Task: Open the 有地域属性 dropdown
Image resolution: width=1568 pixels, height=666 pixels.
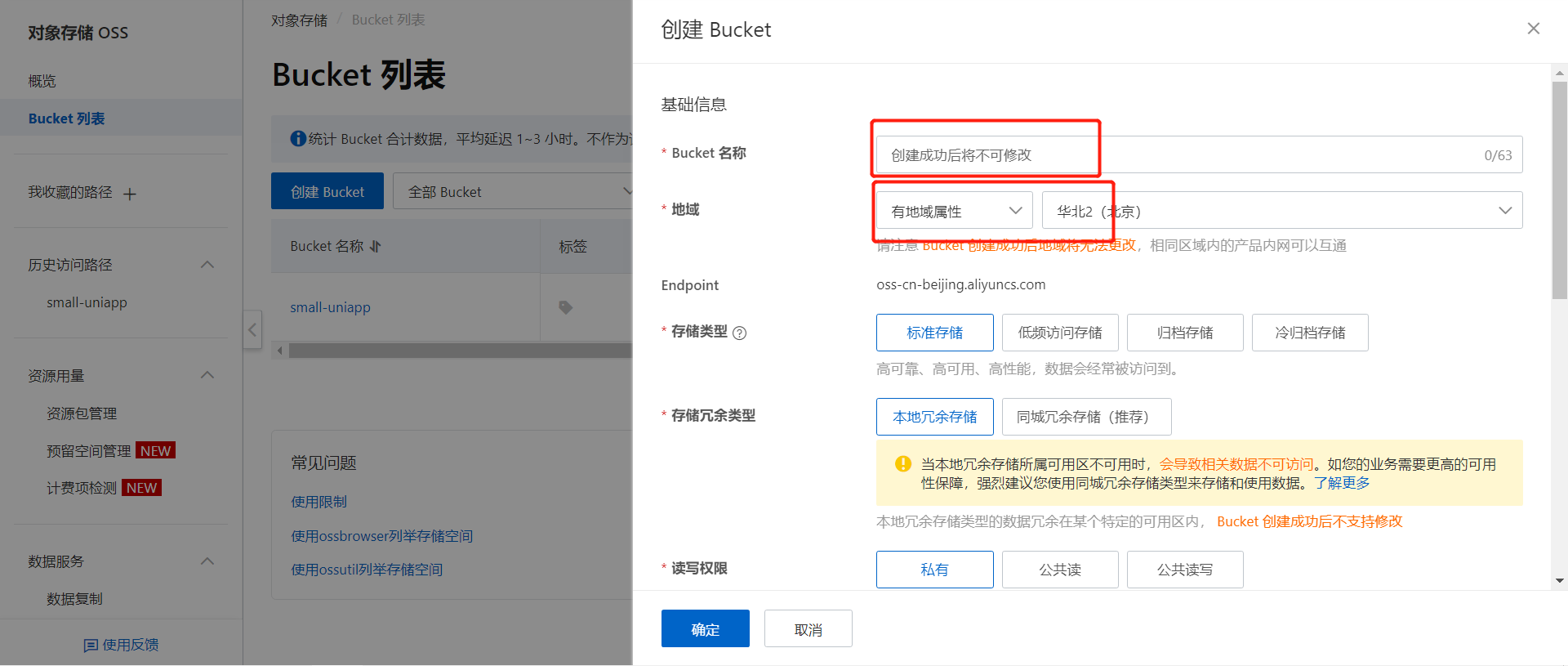Action: [x=954, y=211]
